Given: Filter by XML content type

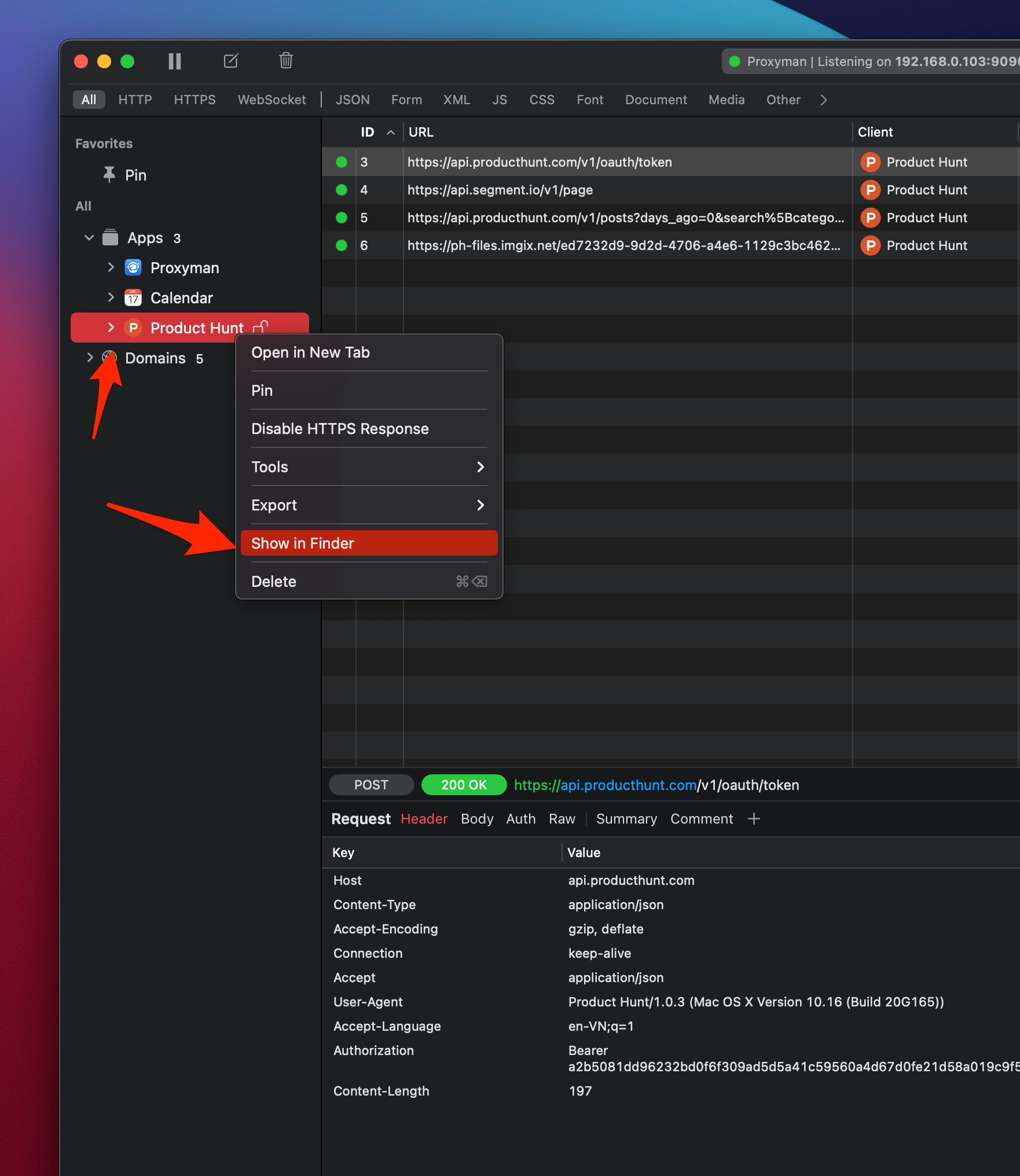Looking at the screenshot, I should click(x=457, y=100).
